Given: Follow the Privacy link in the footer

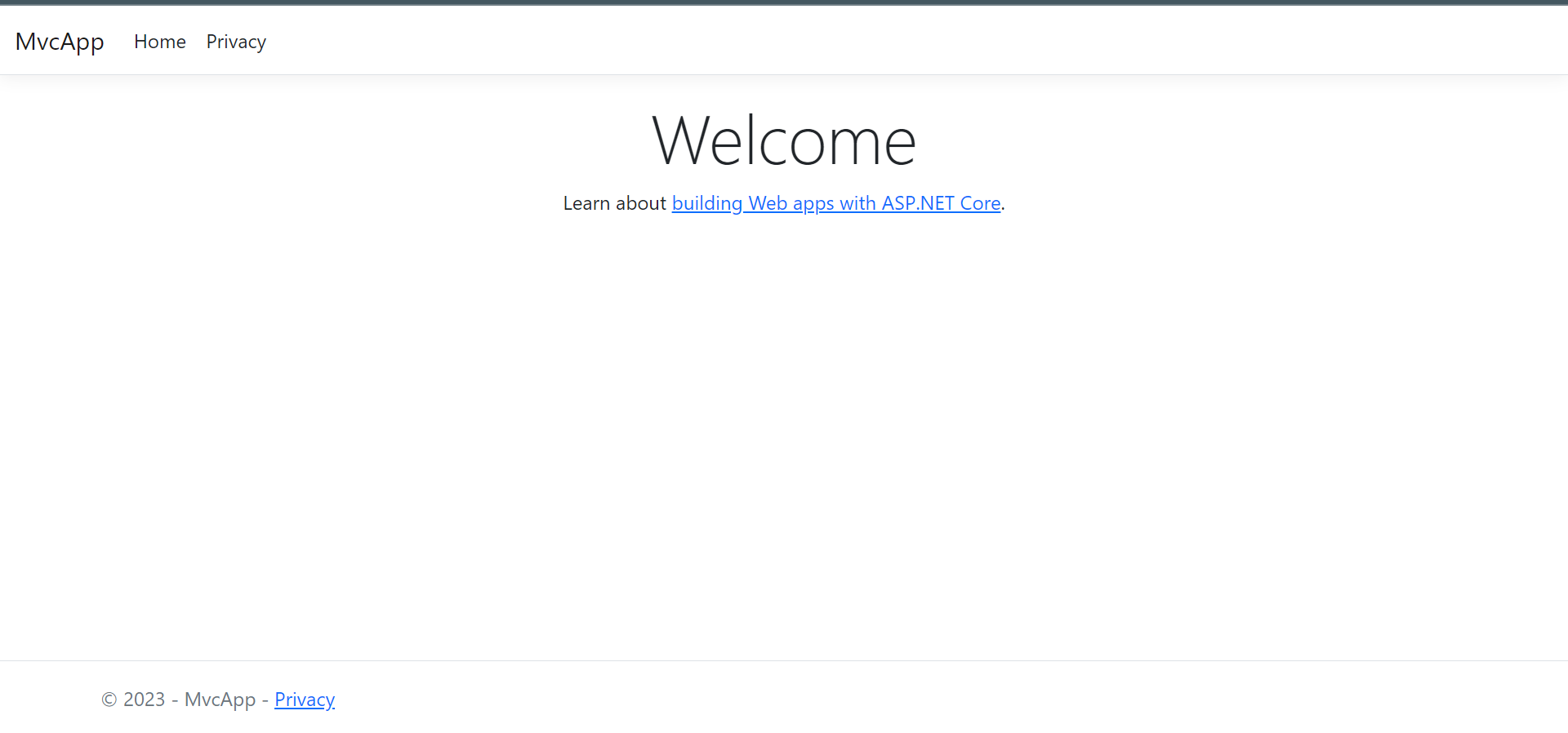Looking at the screenshot, I should click(305, 700).
